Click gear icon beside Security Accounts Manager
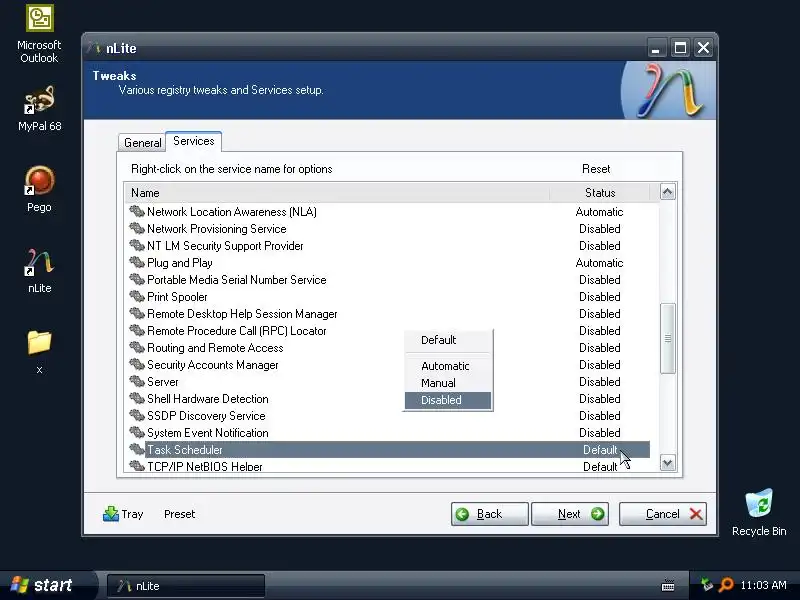 click(x=137, y=364)
